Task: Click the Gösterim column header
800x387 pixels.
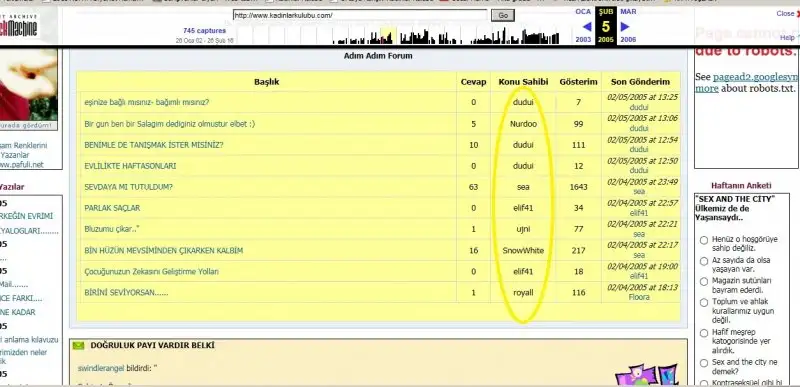Action: pyautogui.click(x=578, y=82)
